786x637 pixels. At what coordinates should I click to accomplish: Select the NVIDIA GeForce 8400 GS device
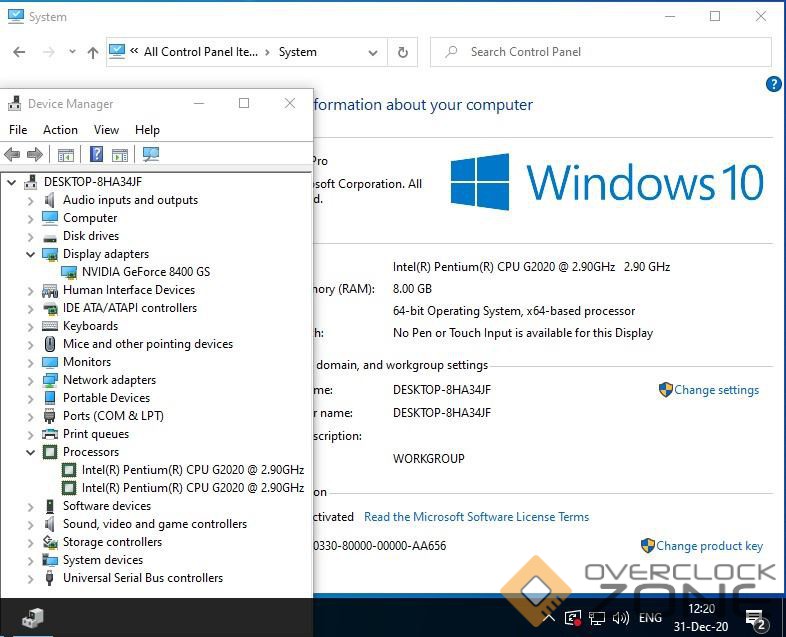pos(145,272)
